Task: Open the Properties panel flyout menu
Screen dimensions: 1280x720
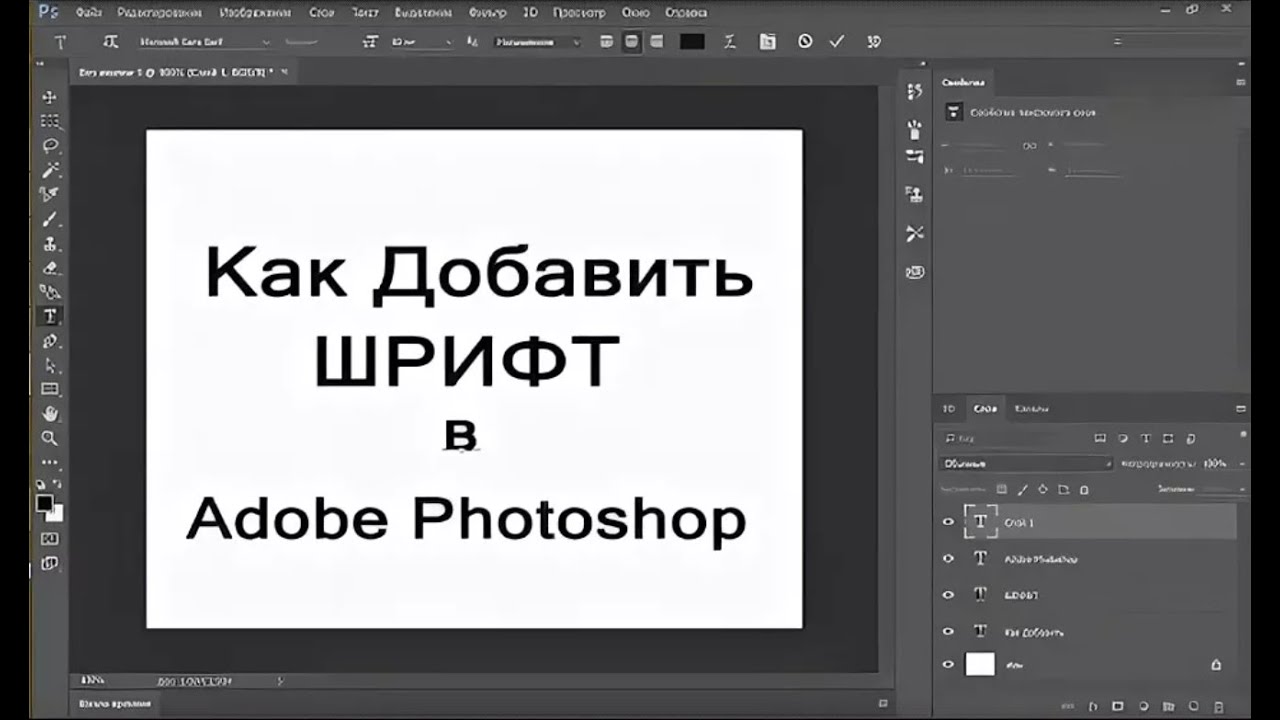Action: [1241, 83]
